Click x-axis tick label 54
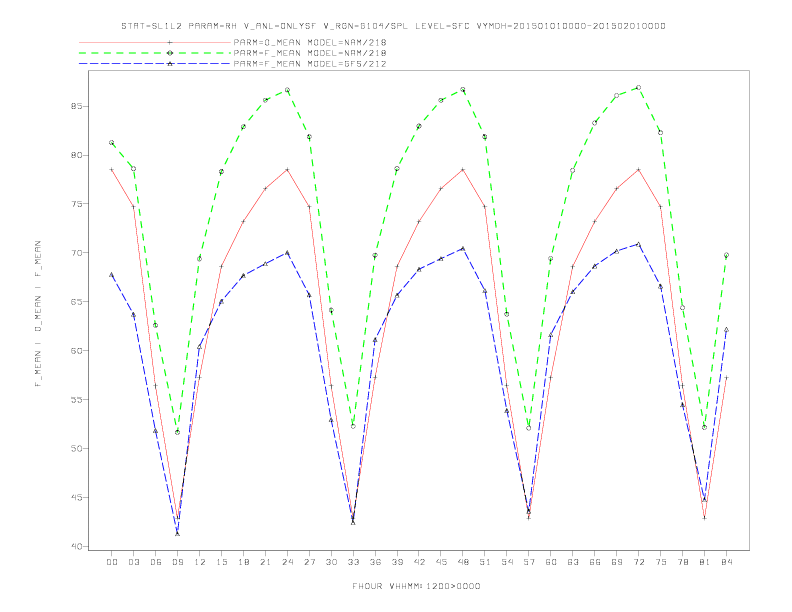Screen dimensions: 792x612 (507, 562)
